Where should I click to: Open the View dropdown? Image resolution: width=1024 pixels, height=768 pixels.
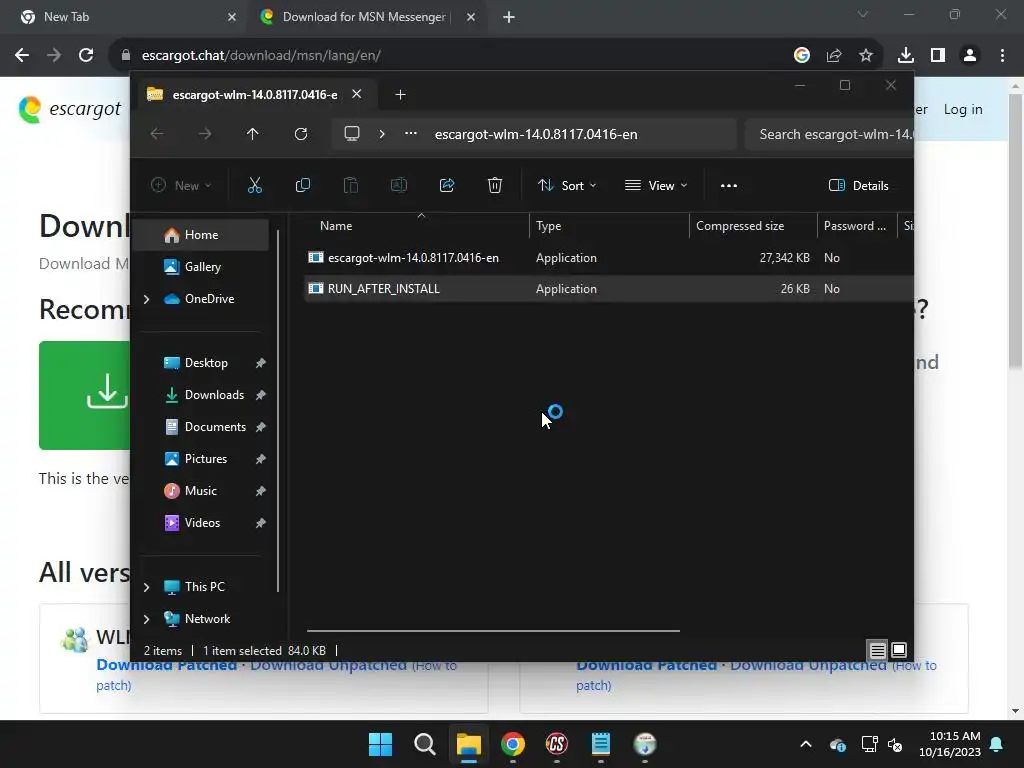click(656, 185)
